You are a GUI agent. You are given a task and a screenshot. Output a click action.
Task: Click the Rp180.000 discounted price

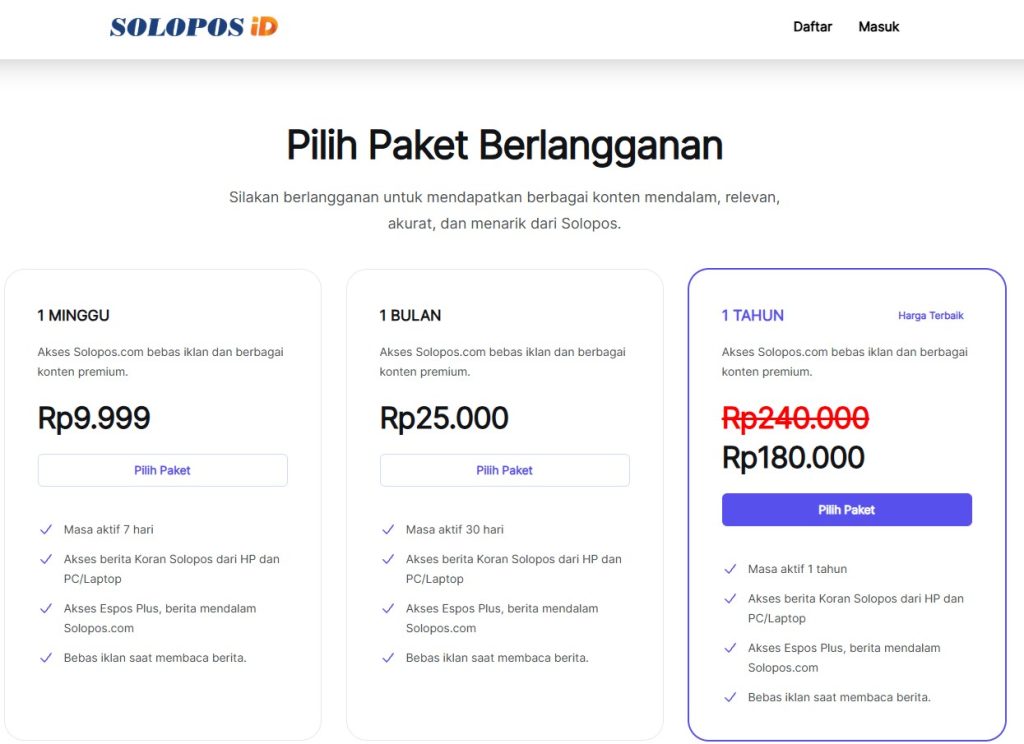793,457
